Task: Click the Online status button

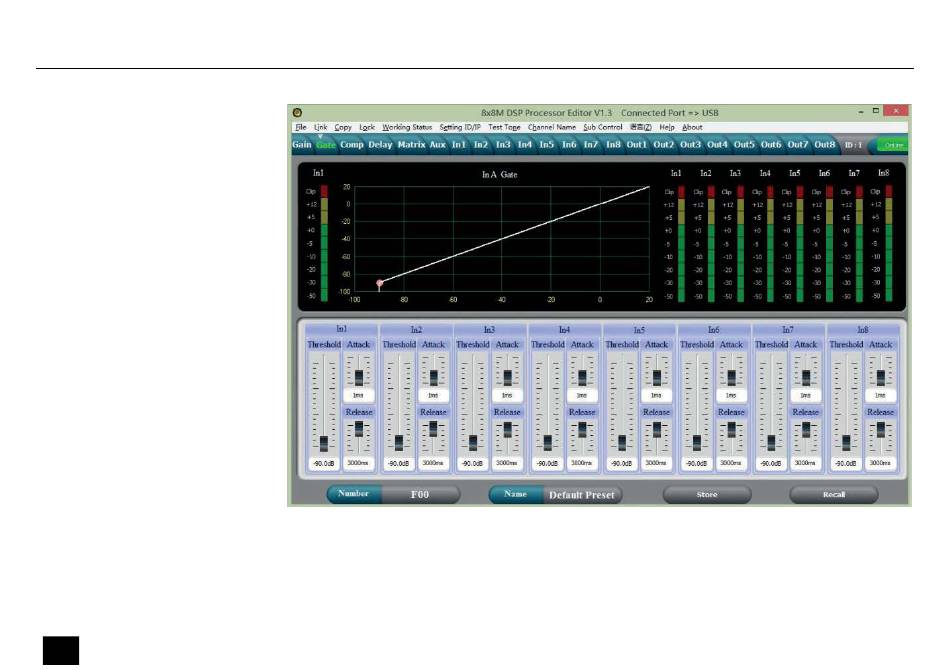Action: (x=892, y=145)
